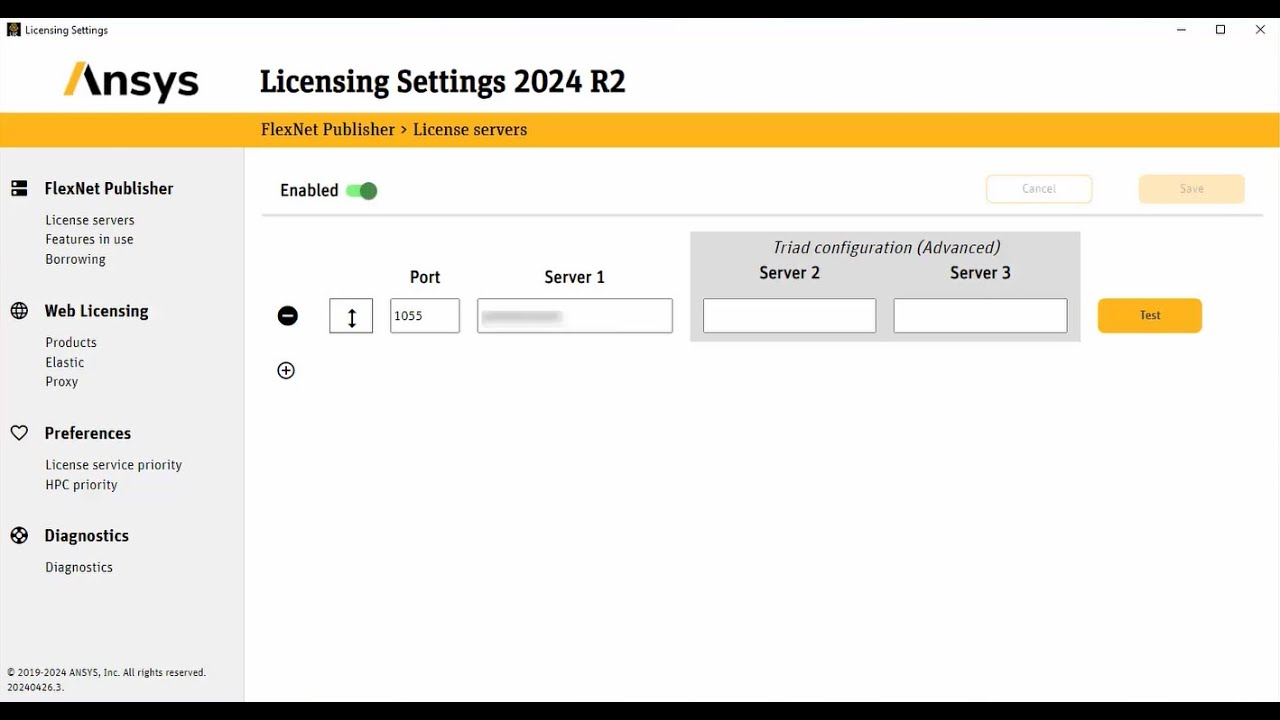Open HPC priority page

pos(81,485)
